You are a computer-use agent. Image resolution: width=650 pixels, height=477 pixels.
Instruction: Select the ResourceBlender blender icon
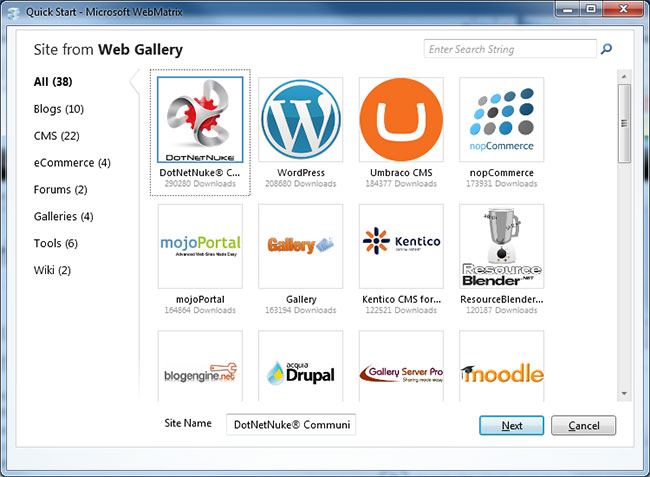point(502,246)
